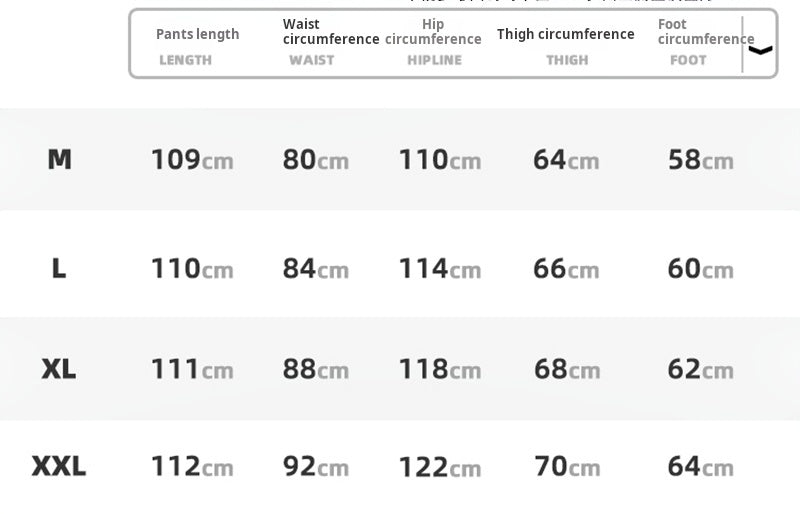Click the 70cm thigh value
The image size is (800, 514).
[x=567, y=467]
